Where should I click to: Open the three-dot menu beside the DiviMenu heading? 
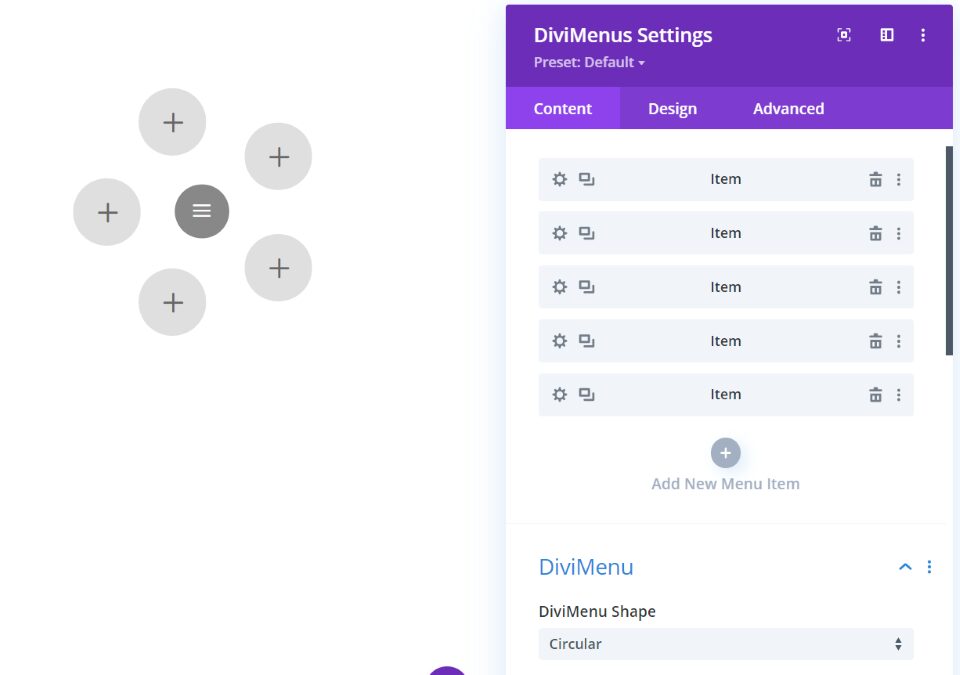(929, 567)
